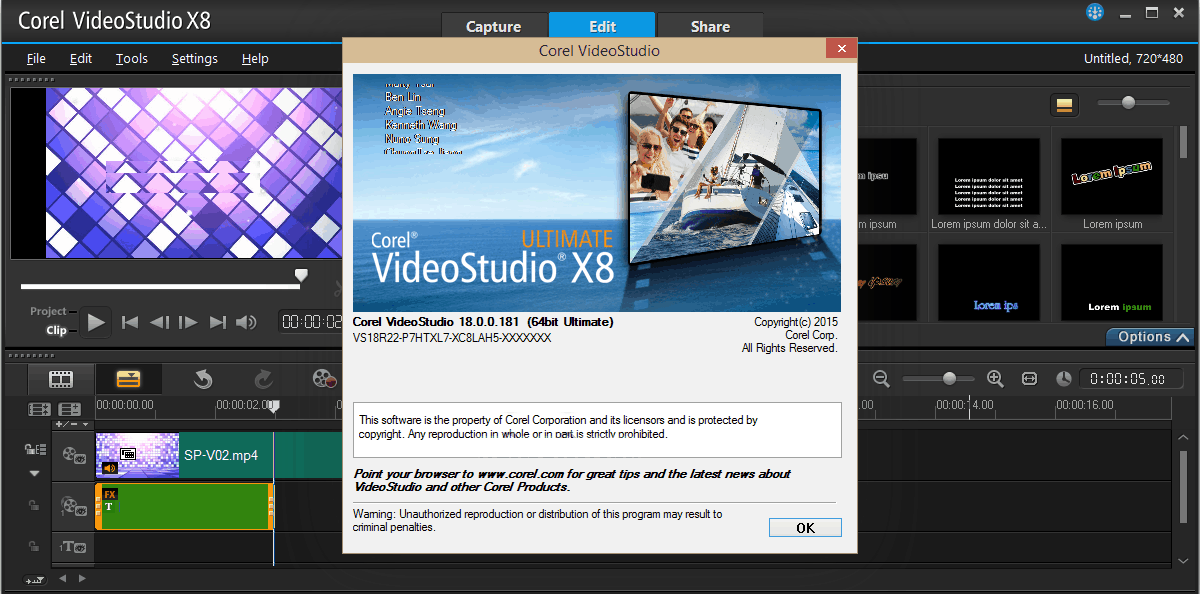
Task: Undo the last action in timeline toolbar
Action: [203, 379]
